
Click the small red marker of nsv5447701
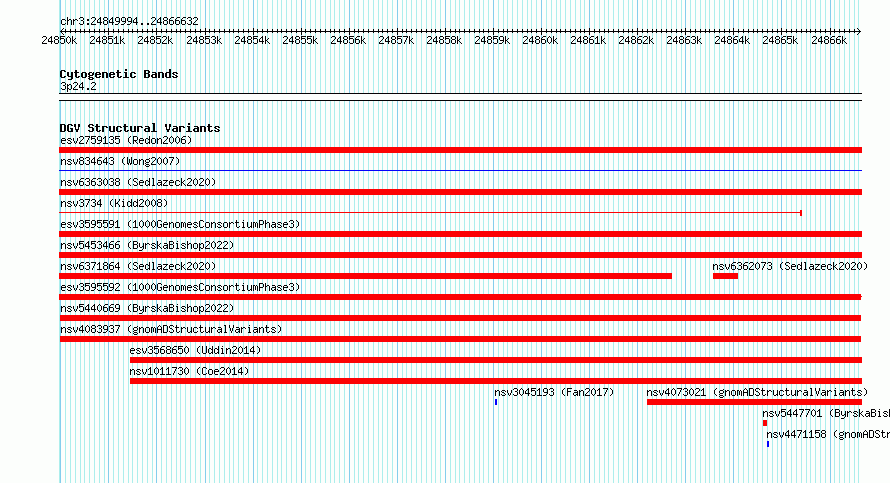[x=765, y=423]
